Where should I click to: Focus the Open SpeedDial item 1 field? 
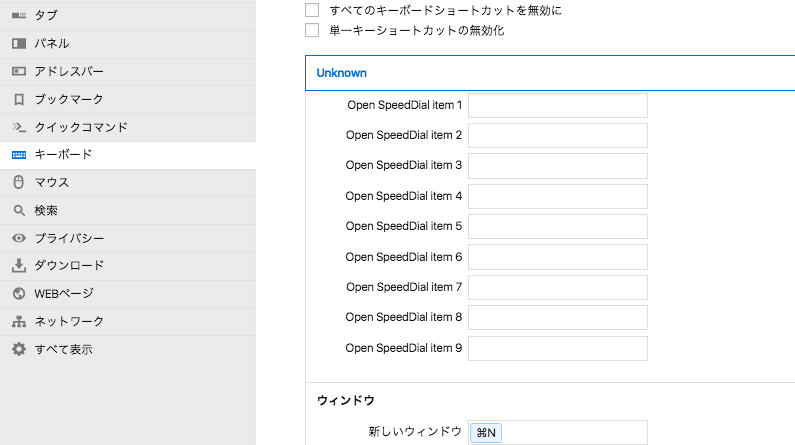[558, 105]
